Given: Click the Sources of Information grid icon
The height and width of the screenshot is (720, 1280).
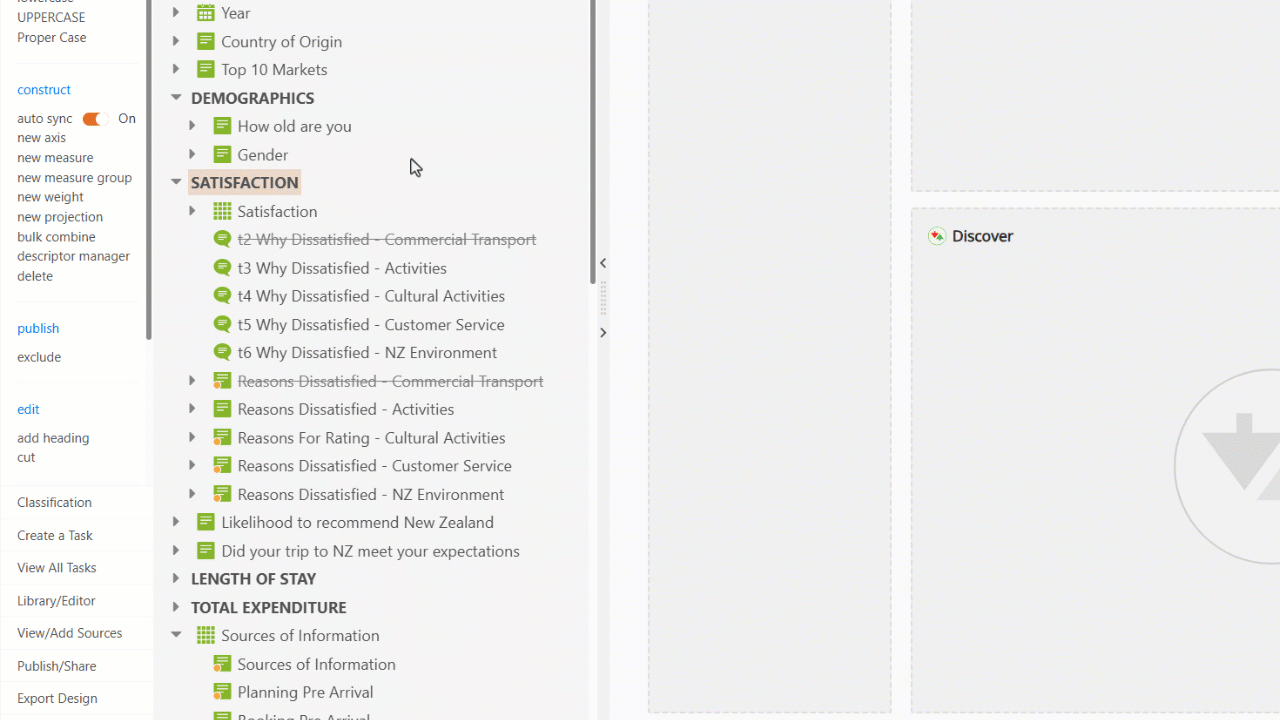Looking at the screenshot, I should [x=205, y=635].
